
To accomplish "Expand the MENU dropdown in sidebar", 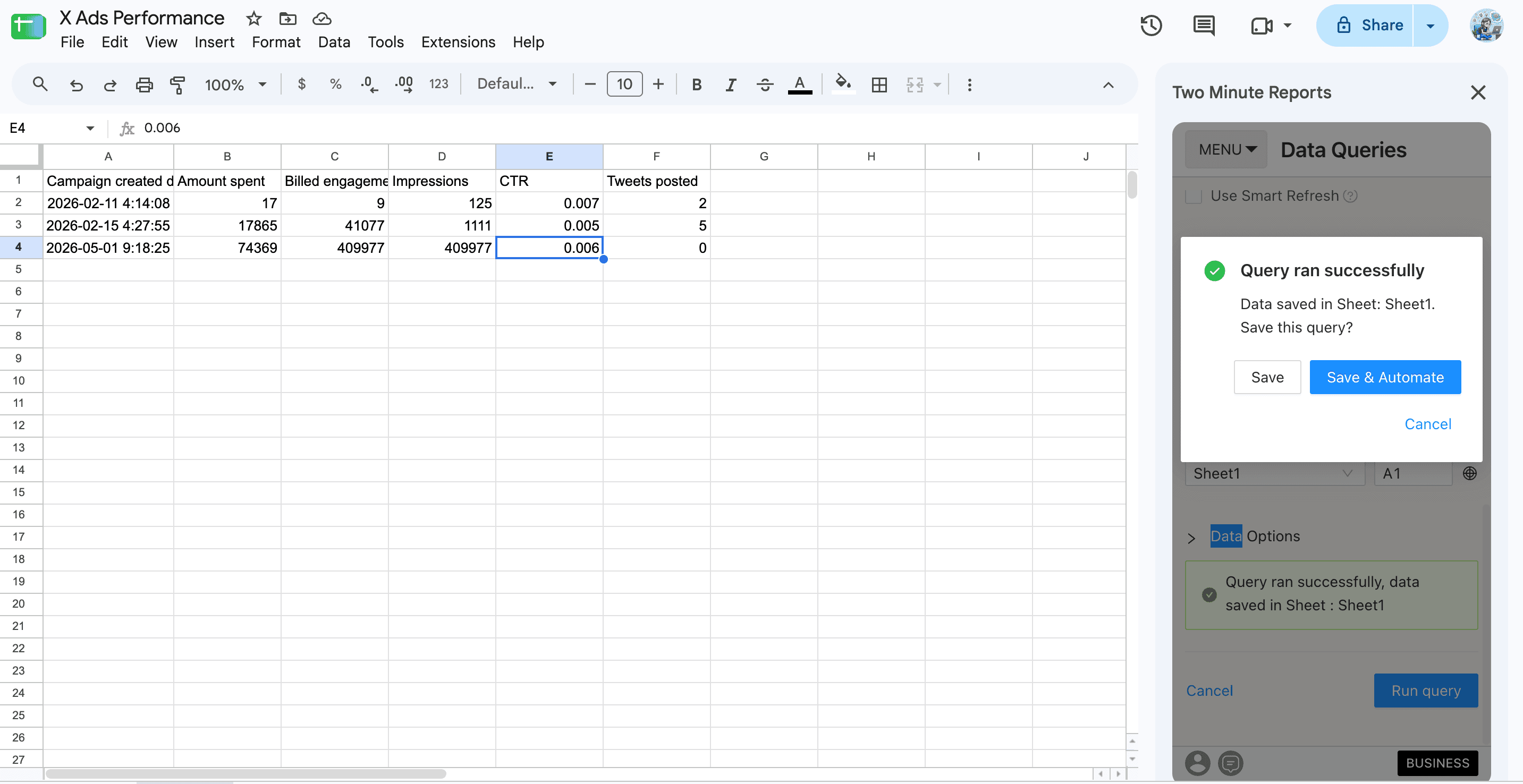I will click(1226, 149).
